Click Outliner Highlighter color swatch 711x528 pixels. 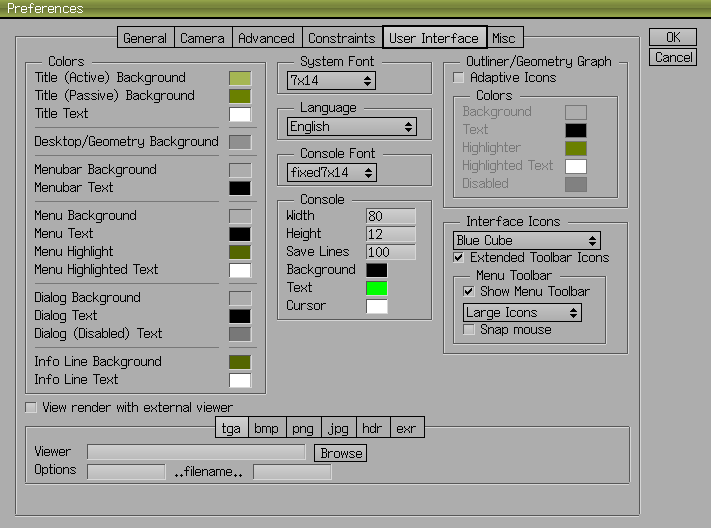tap(576, 148)
